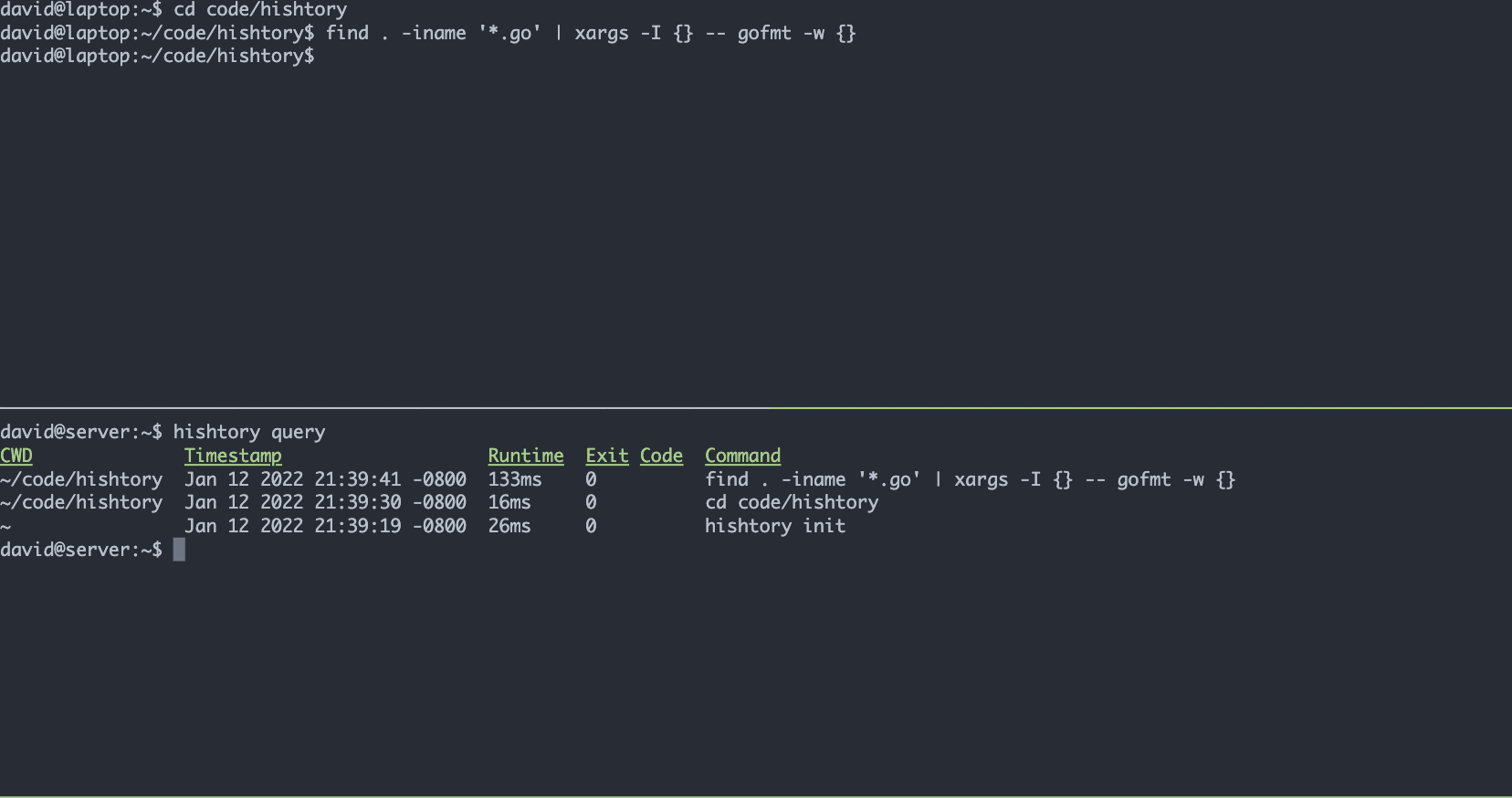Click the Exit Code column header

(635, 456)
